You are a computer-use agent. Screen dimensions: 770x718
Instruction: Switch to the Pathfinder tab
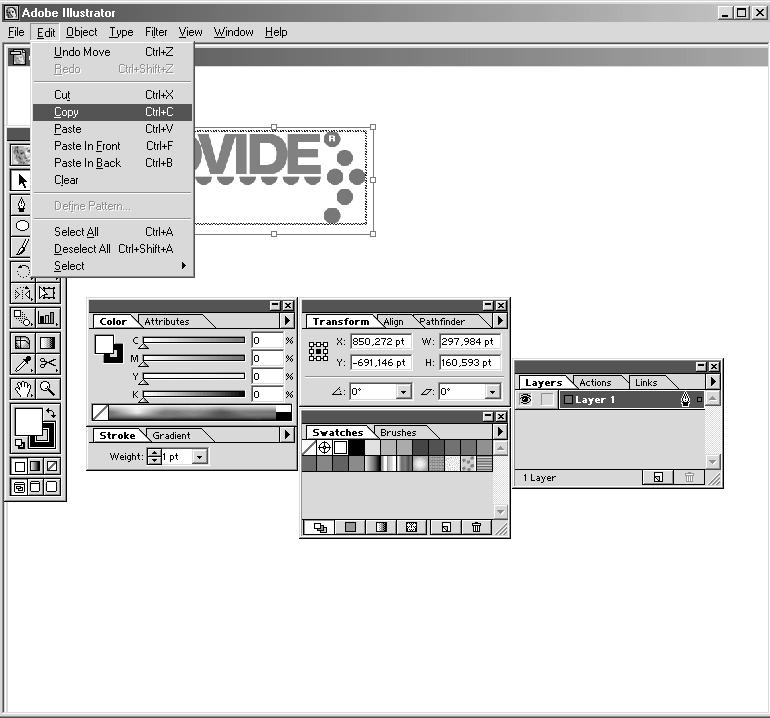[x=442, y=322]
